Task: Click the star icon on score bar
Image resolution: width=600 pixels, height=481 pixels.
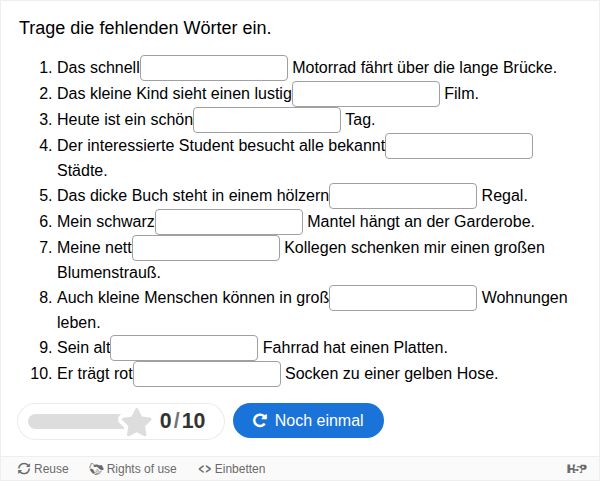Action: pyautogui.click(x=136, y=421)
